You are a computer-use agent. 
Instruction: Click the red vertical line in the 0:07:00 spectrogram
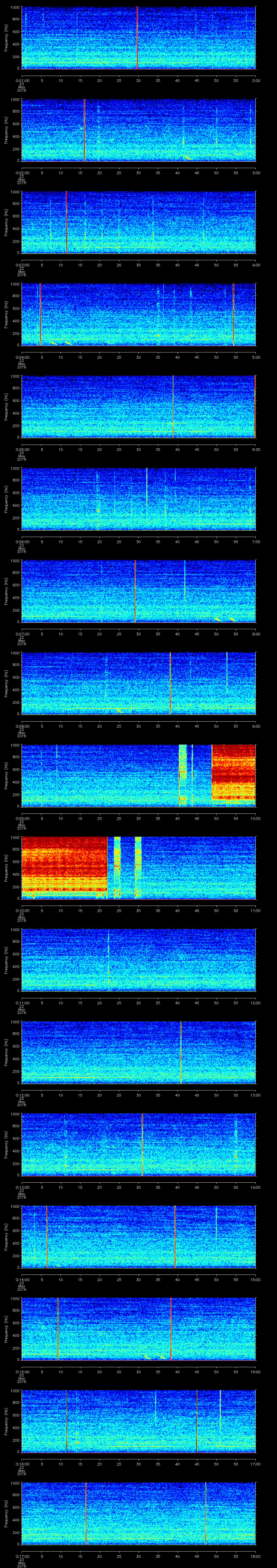coord(135,591)
